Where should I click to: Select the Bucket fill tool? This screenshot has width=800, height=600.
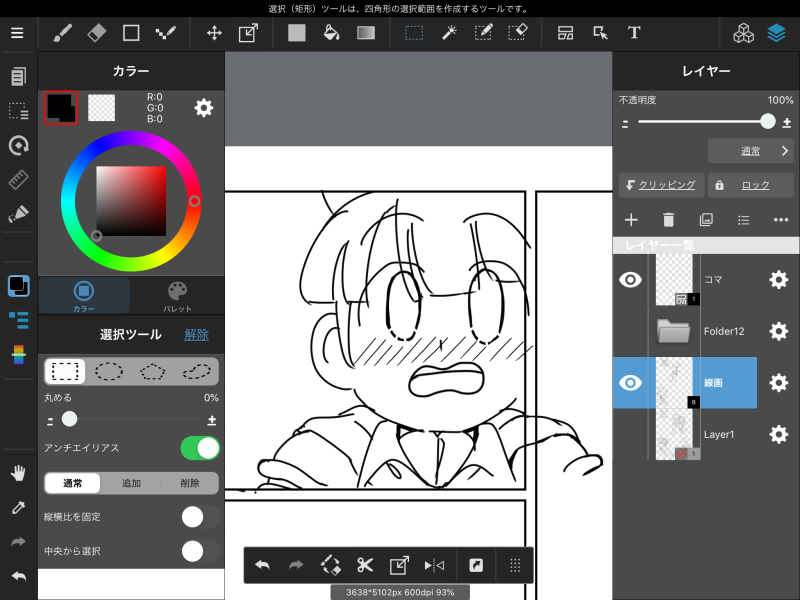tap(332, 33)
